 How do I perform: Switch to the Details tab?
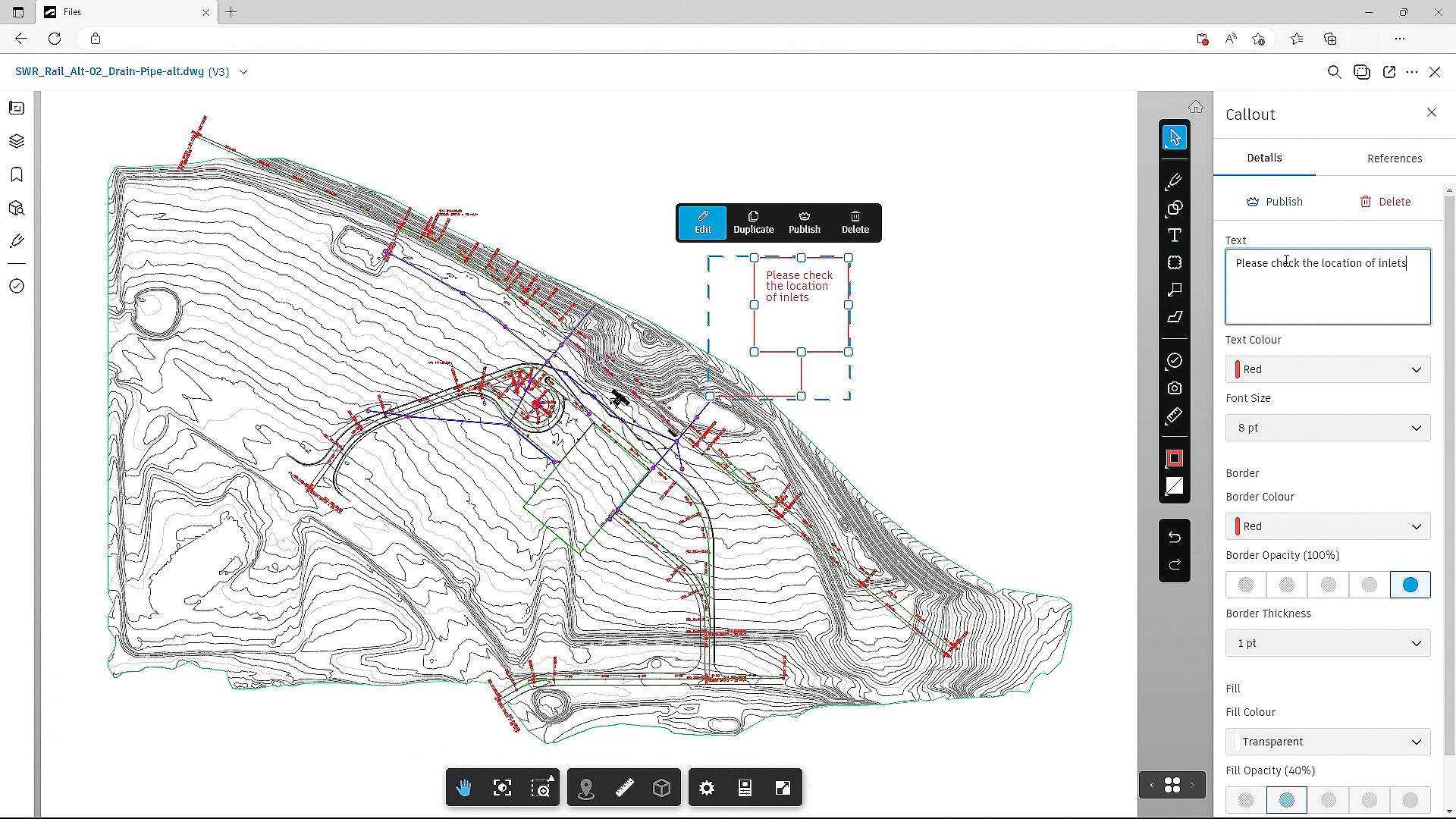click(x=1264, y=158)
